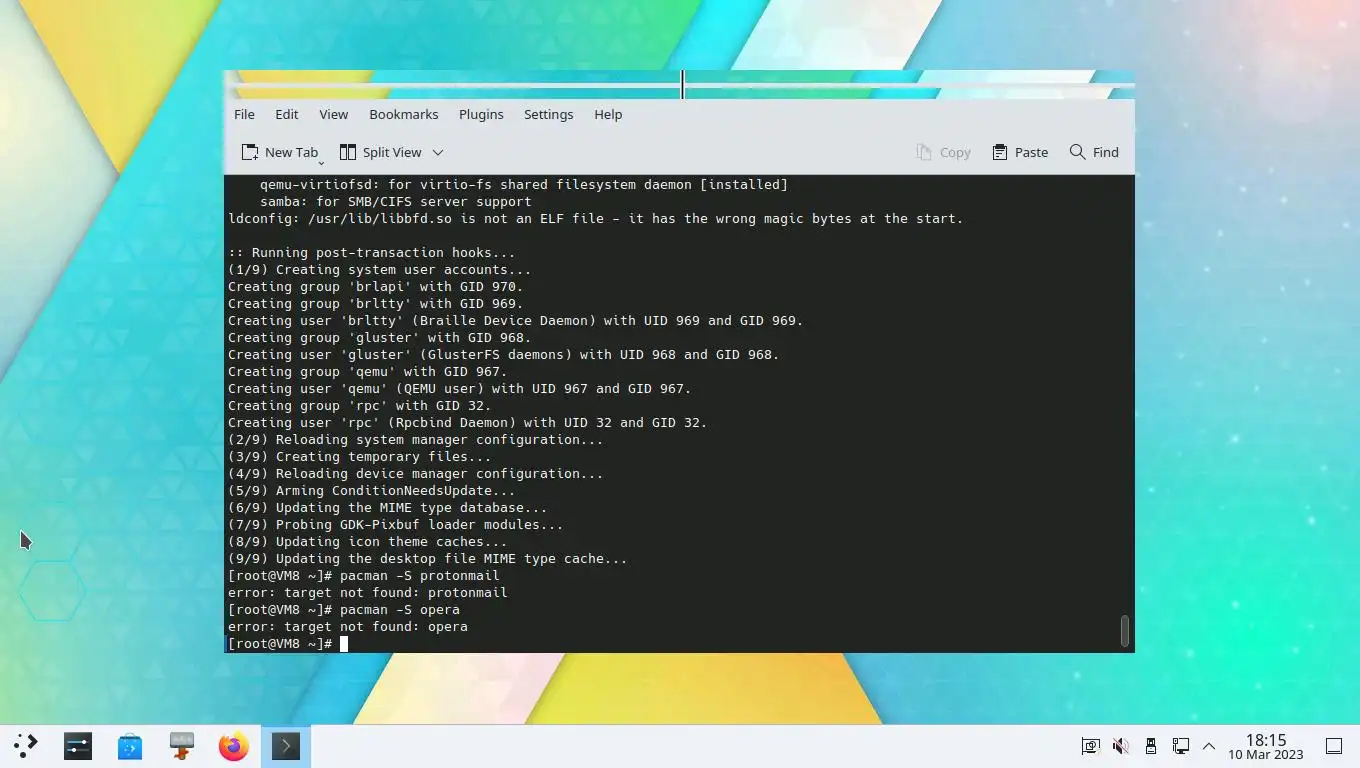Open the Help menu

(x=608, y=114)
